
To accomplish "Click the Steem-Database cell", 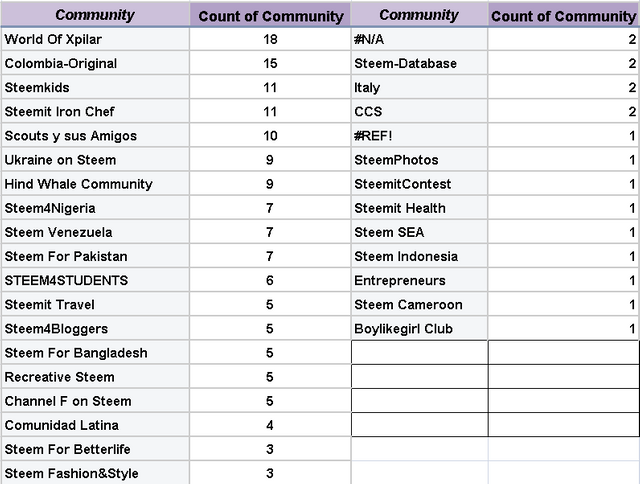I will point(419,63).
